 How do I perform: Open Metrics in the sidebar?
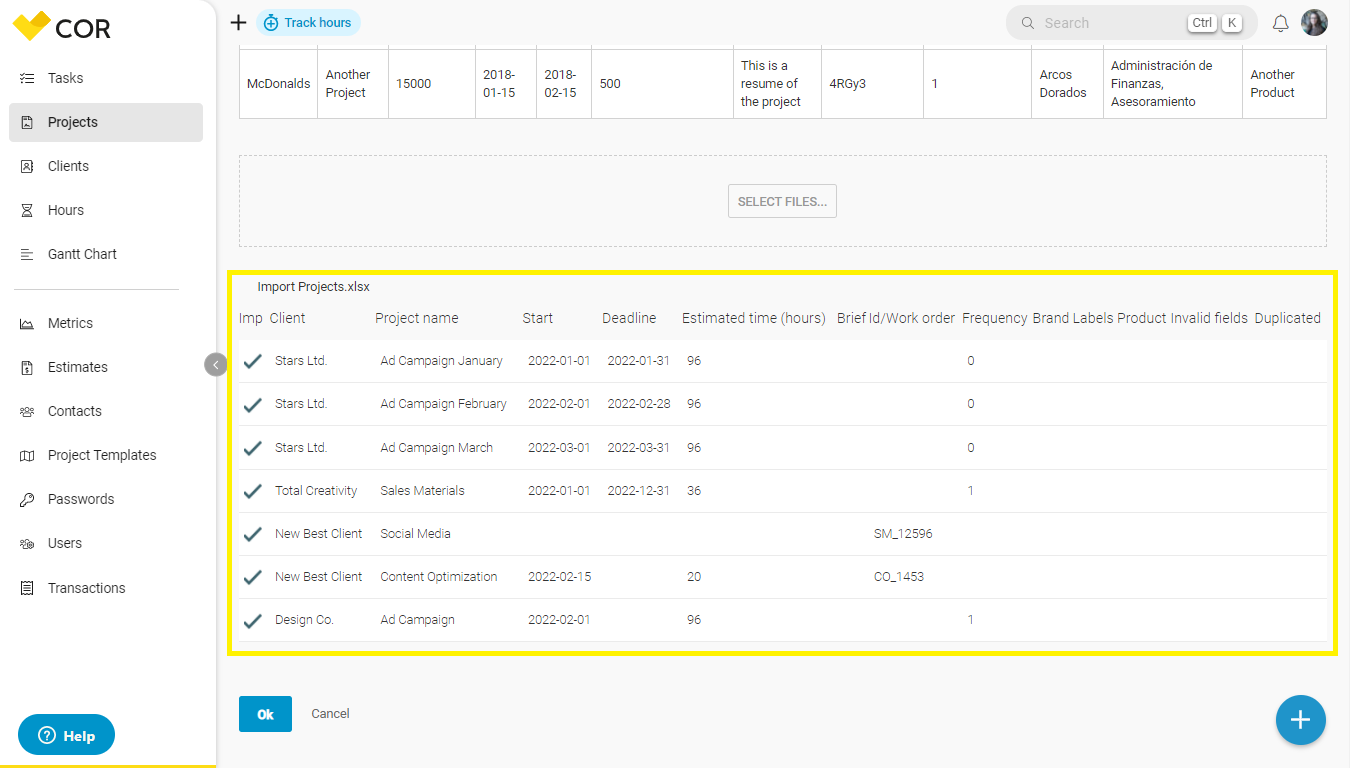pyautogui.click(x=70, y=323)
